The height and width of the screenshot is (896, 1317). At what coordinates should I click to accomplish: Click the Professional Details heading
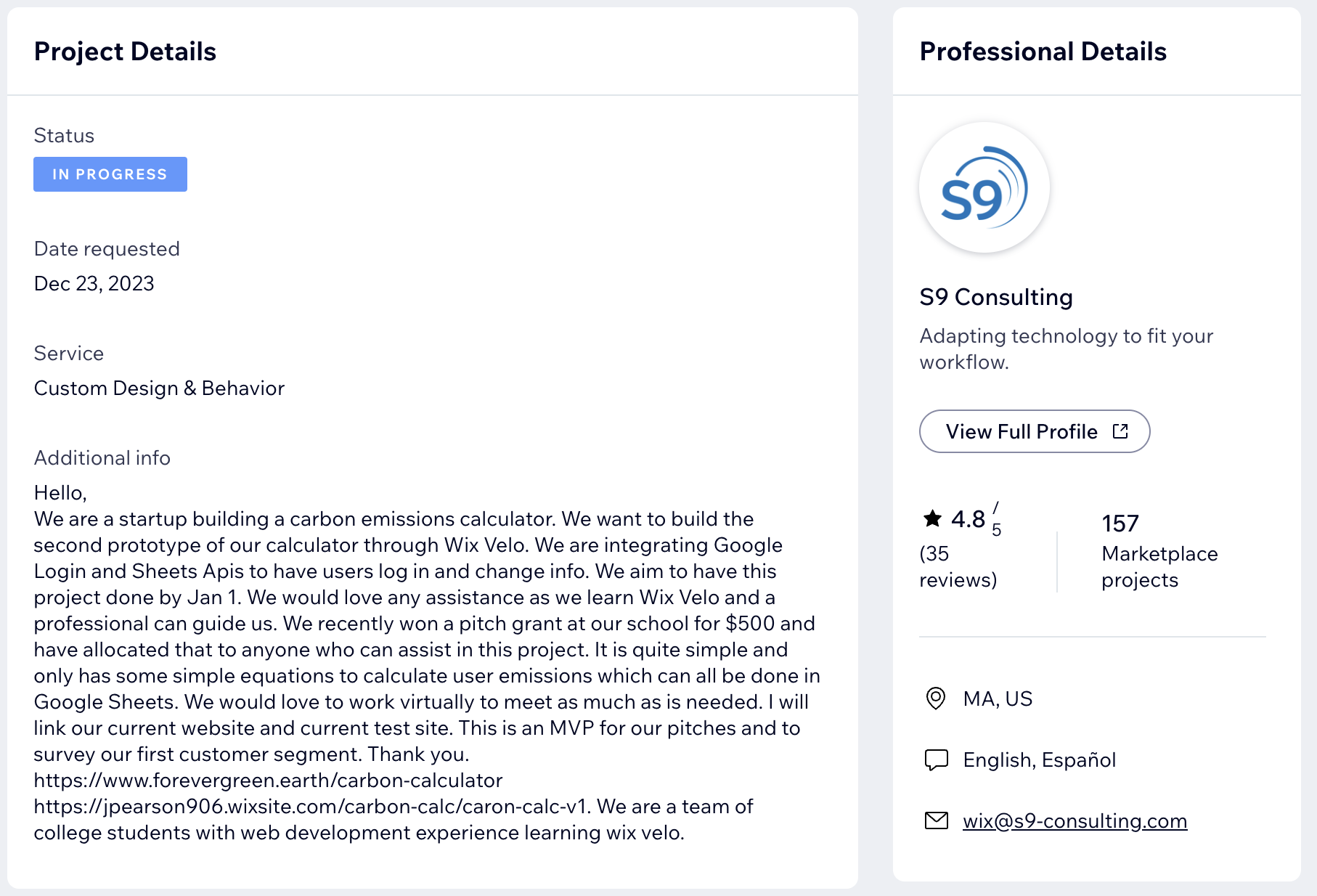pyautogui.click(x=1043, y=52)
